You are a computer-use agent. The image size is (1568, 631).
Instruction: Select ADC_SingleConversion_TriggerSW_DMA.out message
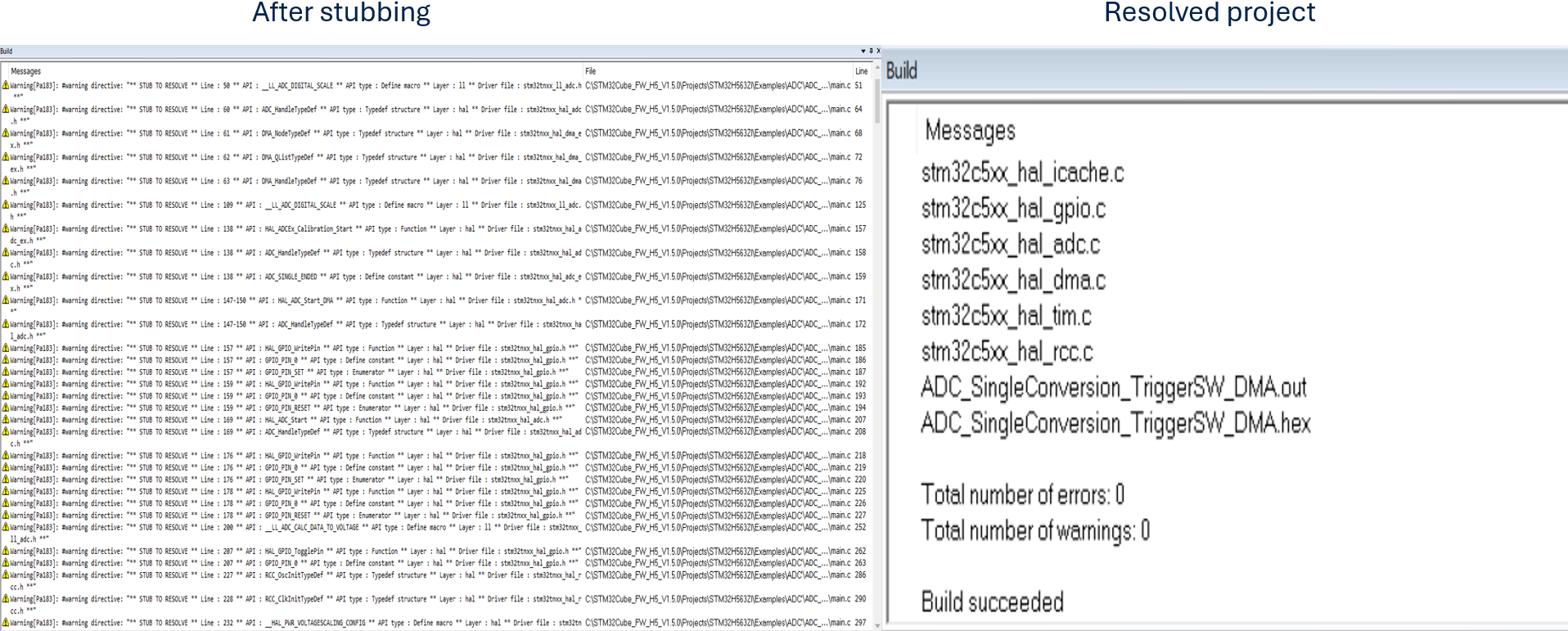[x=1113, y=387]
